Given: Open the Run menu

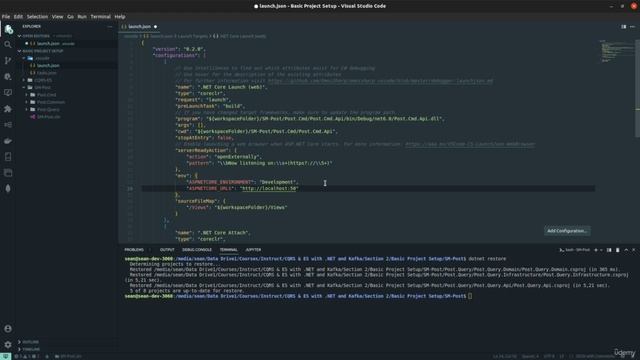Looking at the screenshot, I should point(82,17).
